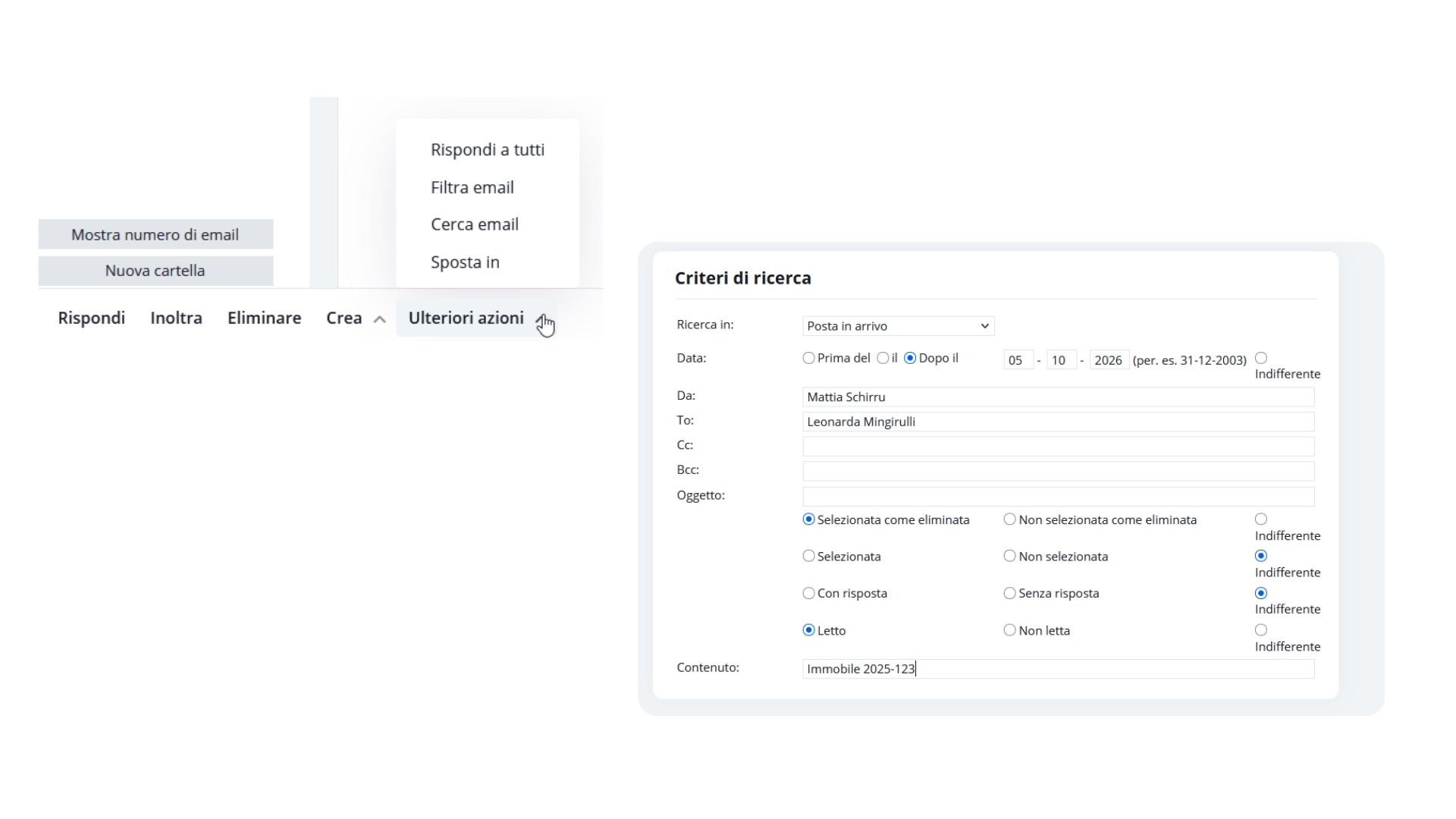Select the Dopo il date radio
The image size is (1456, 819).
coord(910,358)
